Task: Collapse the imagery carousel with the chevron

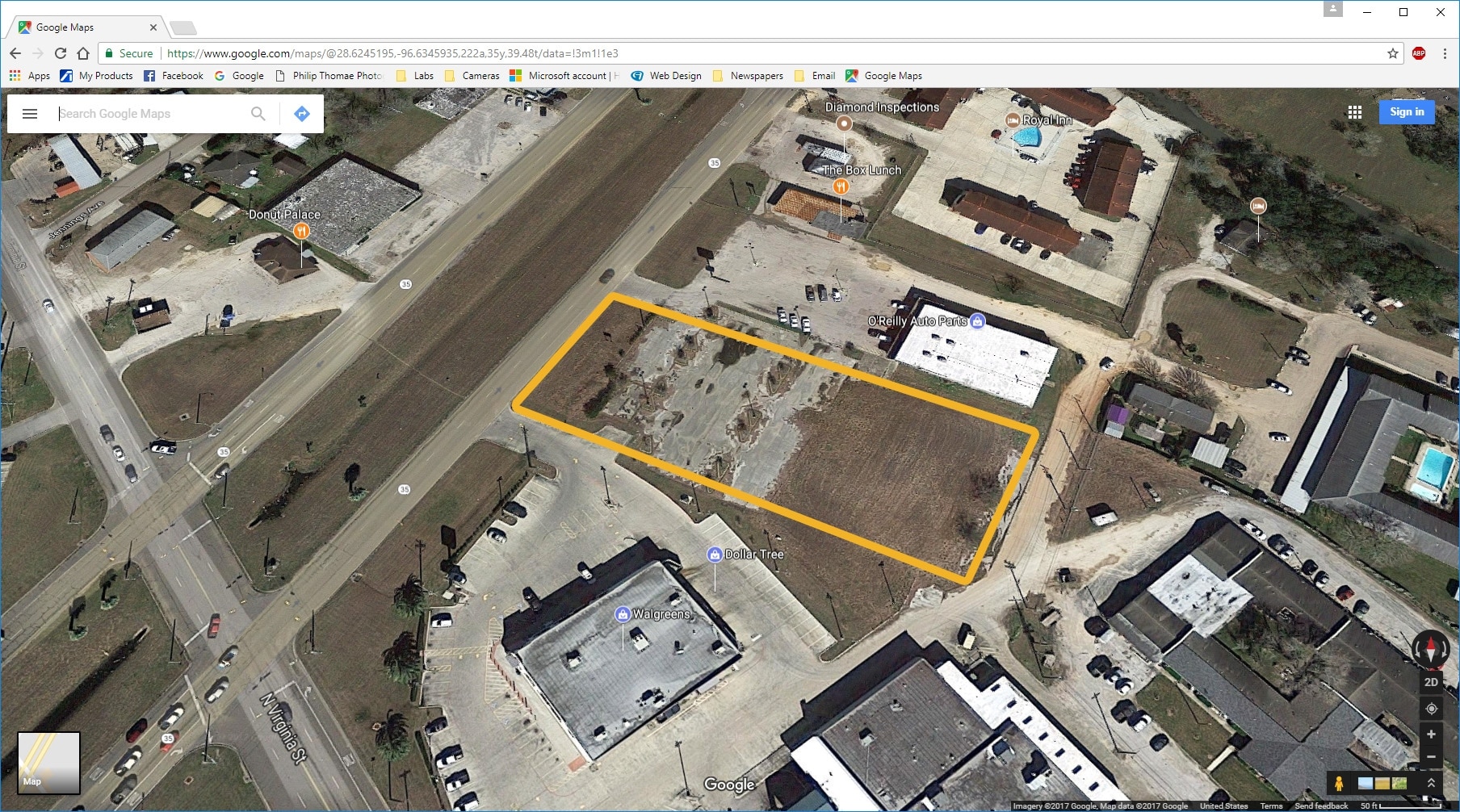Action: [1431, 781]
